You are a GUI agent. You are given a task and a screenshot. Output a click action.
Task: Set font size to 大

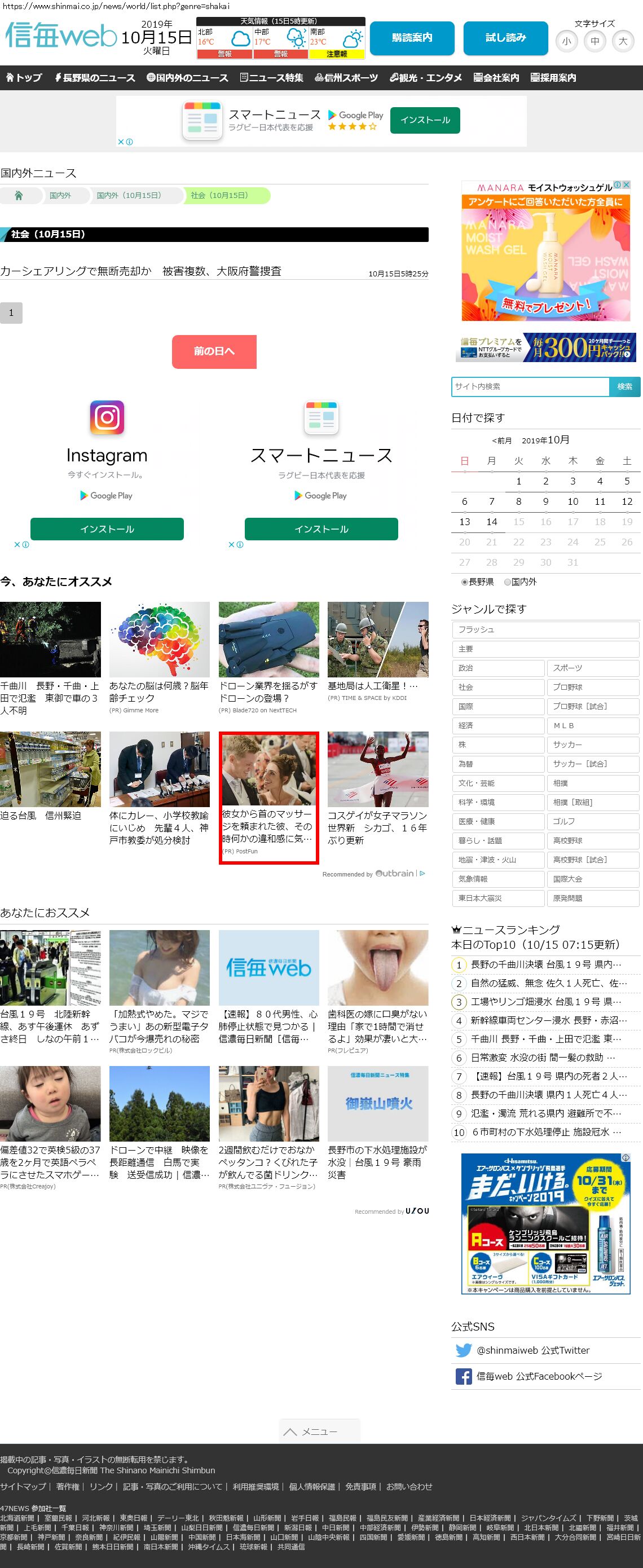click(x=623, y=41)
